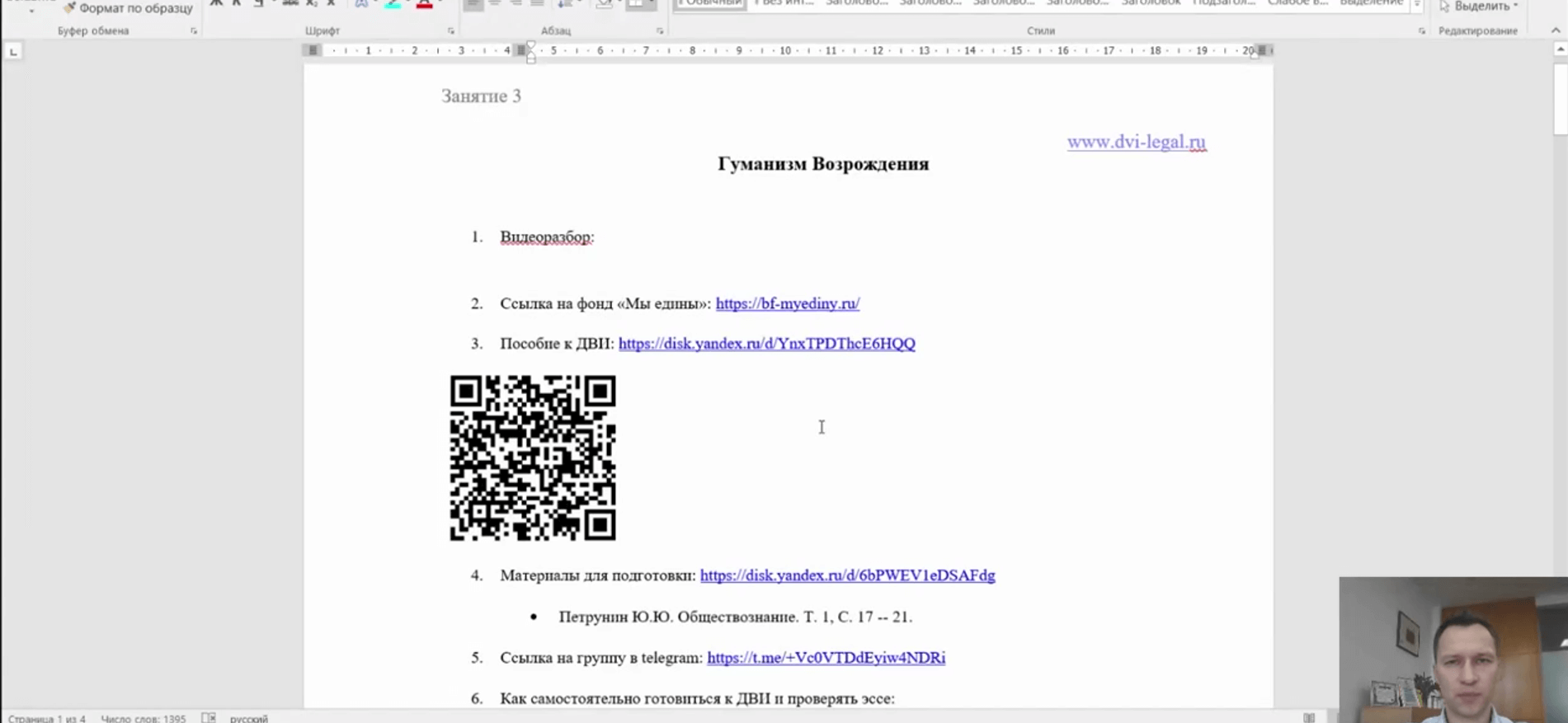Viewport: 1568px width, 723px height.
Task: Apply the Выделение style
Action: pos(1371,4)
